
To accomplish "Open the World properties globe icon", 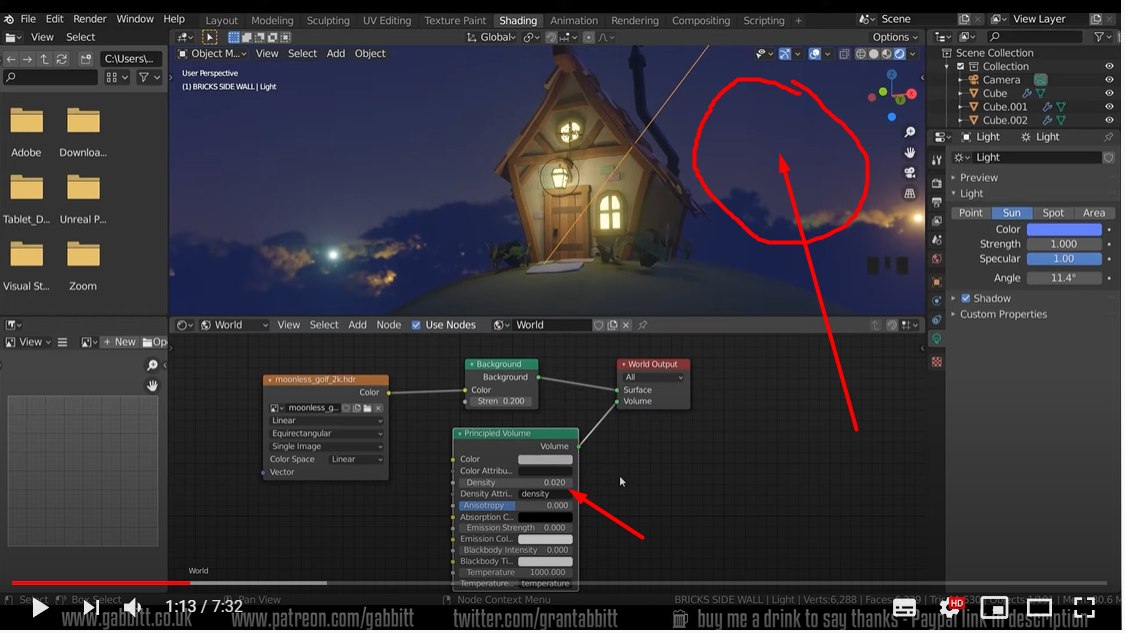I will pos(936,259).
